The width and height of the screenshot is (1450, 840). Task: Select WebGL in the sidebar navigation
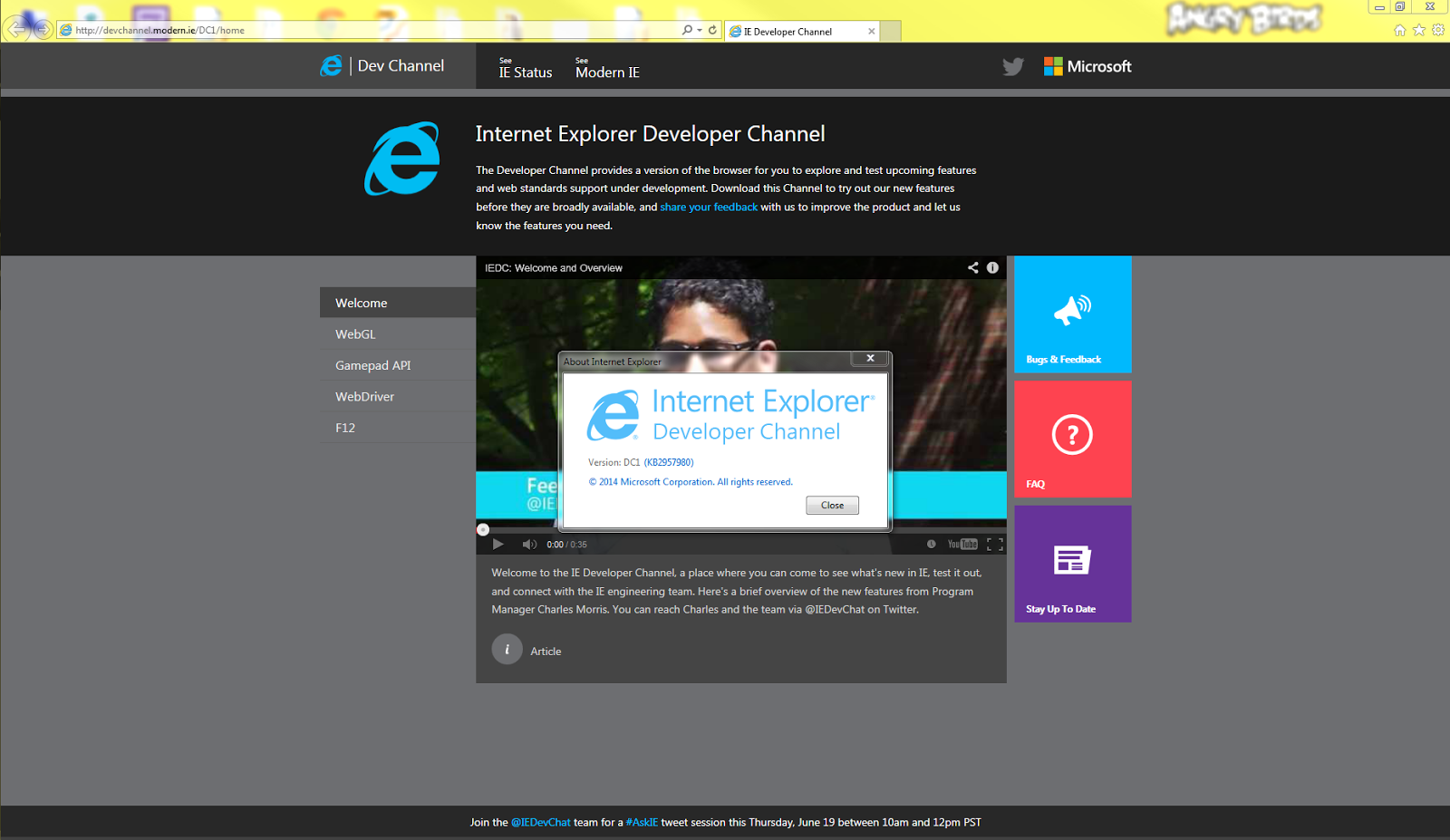(x=355, y=333)
